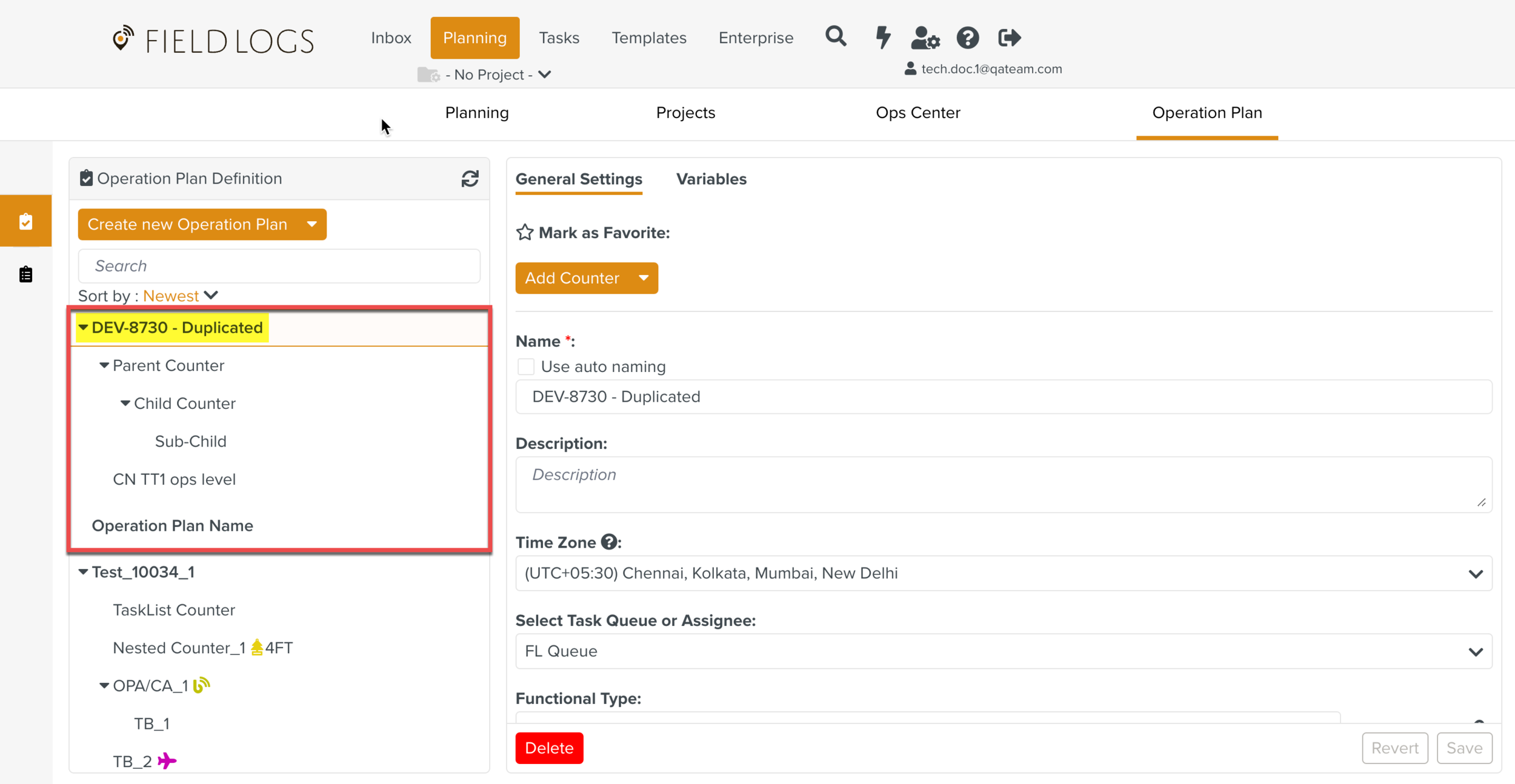Open the Ops Center tab
Viewport: 1515px width, 784px height.
coord(917,113)
